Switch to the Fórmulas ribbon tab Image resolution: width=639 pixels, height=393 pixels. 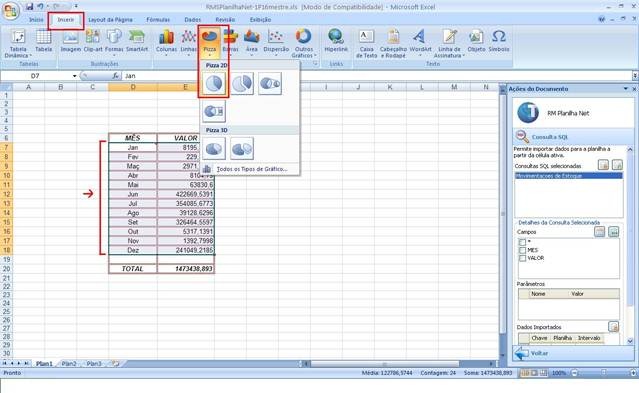click(158, 20)
